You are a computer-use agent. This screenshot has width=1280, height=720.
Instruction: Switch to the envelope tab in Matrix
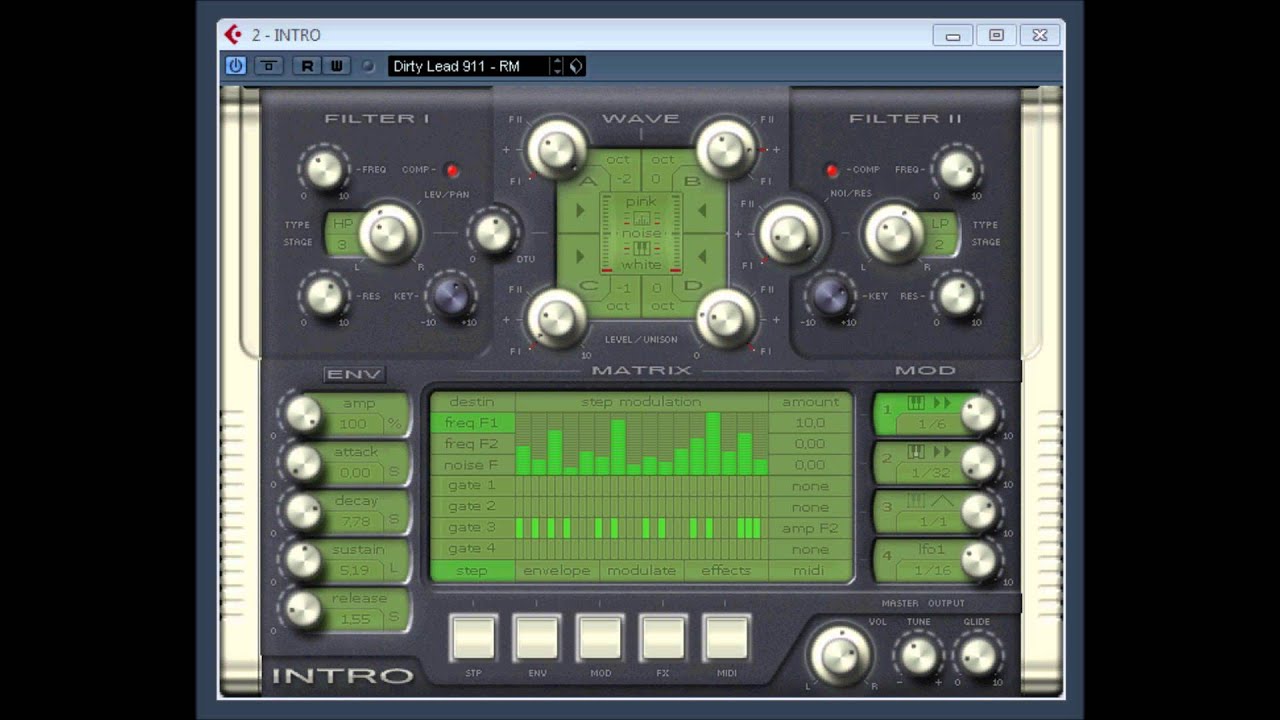click(x=557, y=571)
